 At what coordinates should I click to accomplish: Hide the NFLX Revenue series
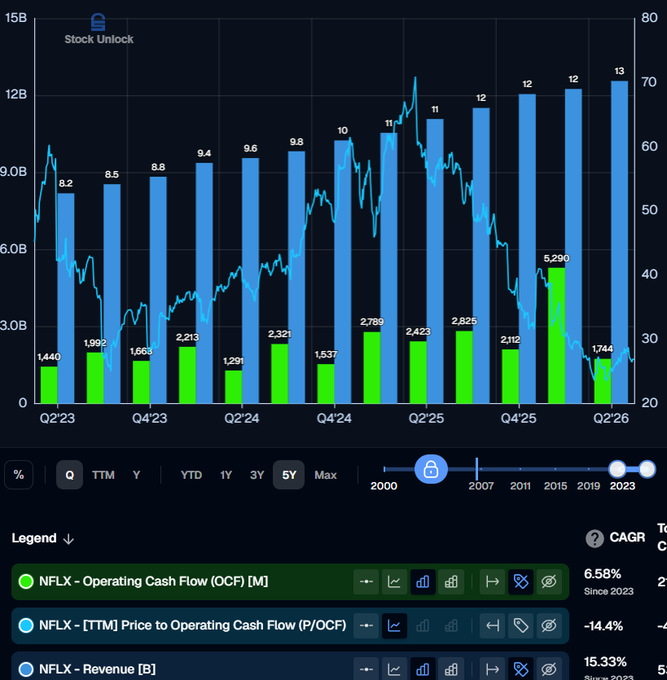(x=549, y=669)
